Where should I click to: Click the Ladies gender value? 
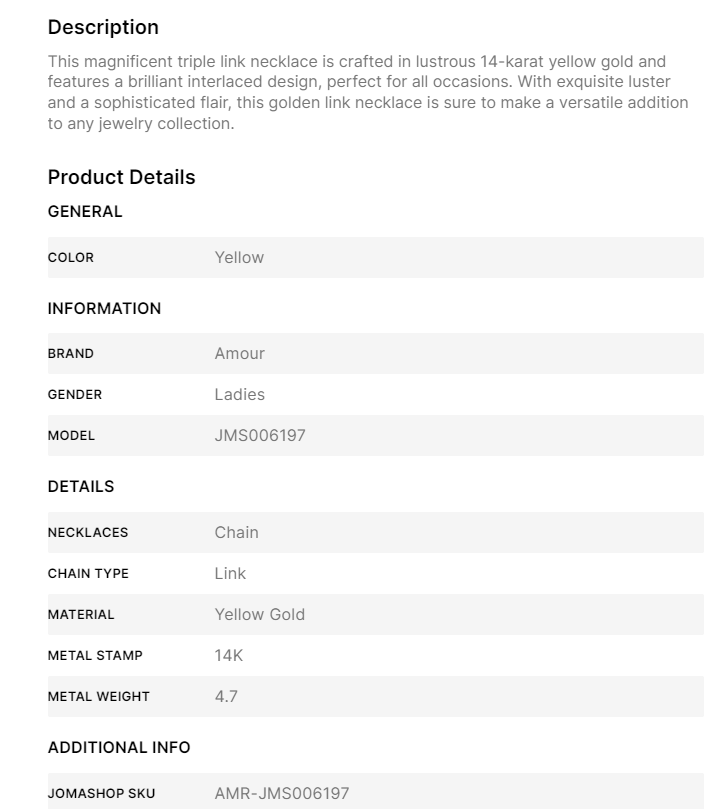[239, 395]
